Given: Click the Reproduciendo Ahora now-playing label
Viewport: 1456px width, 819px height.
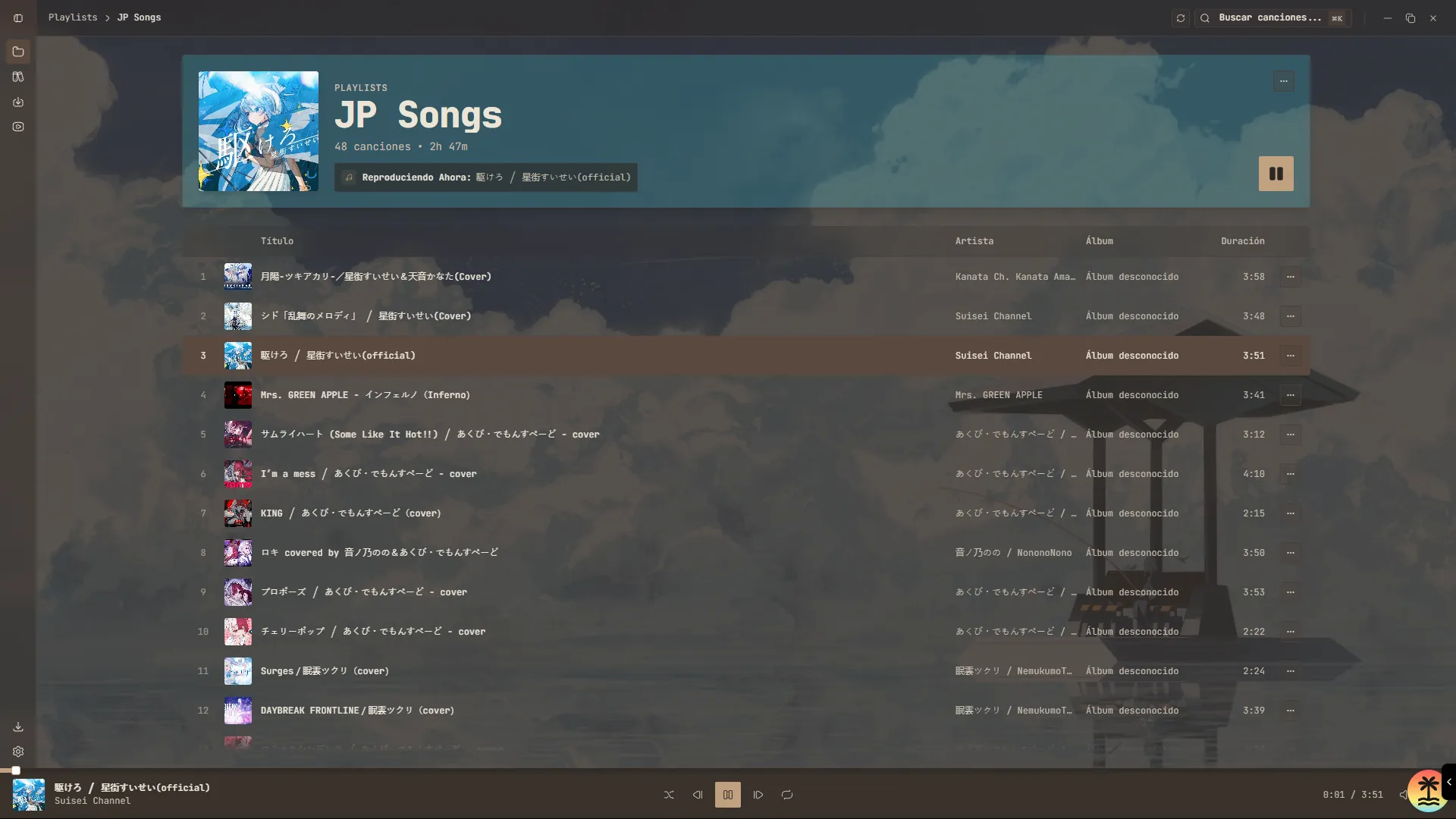Looking at the screenshot, I should [486, 177].
